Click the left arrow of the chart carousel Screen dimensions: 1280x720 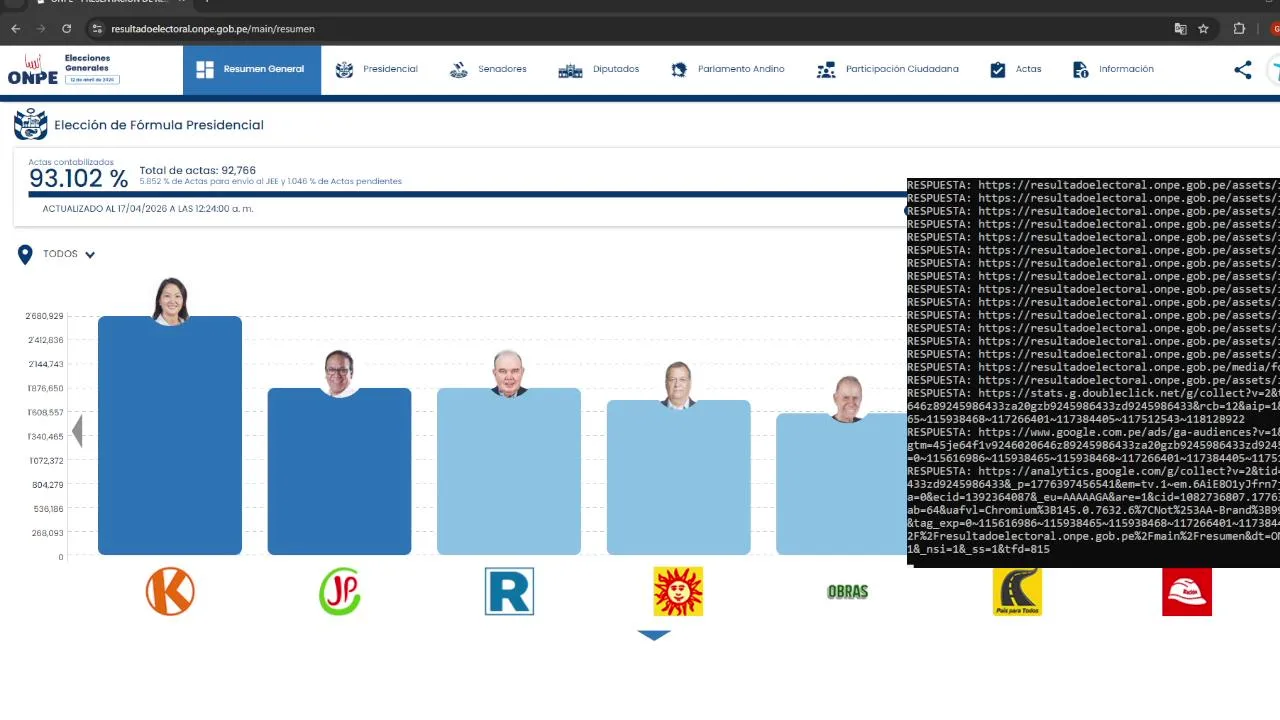(x=77, y=432)
